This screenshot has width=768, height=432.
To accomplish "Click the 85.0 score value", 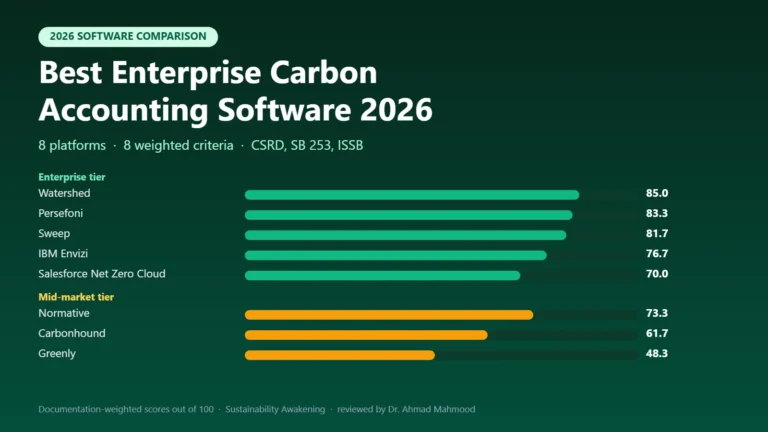I will pyautogui.click(x=657, y=193).
